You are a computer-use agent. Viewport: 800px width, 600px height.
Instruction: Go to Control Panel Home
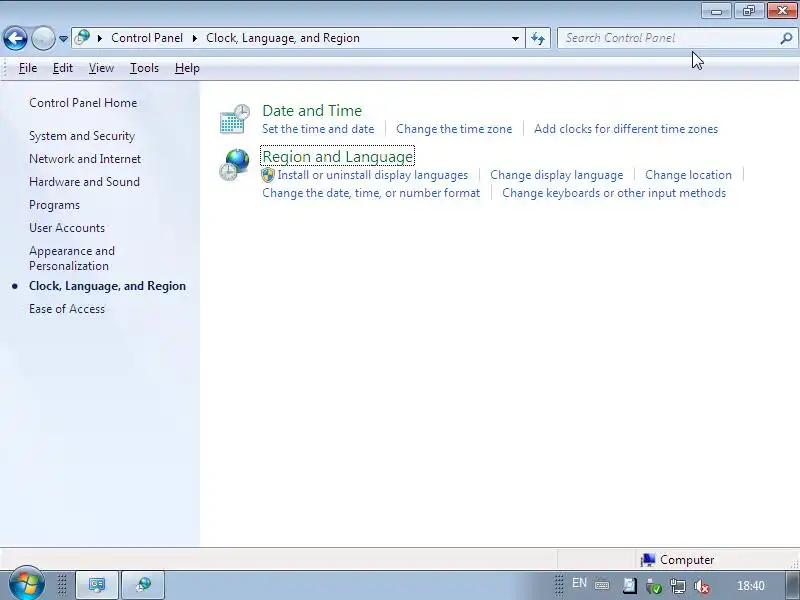click(x=83, y=103)
